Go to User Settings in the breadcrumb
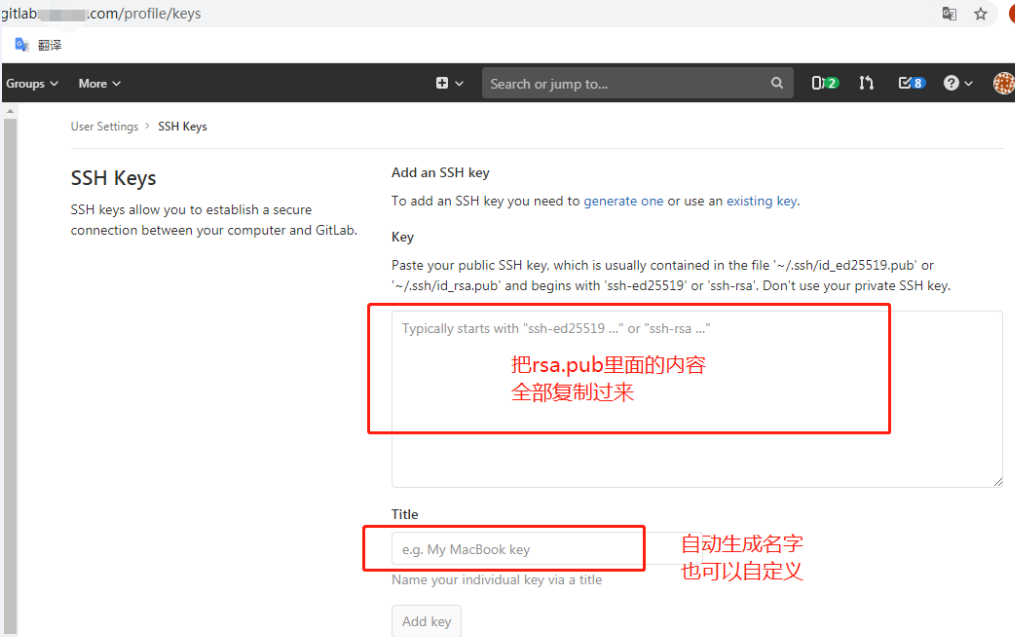The width and height of the screenshot is (1015, 637). [x=104, y=126]
